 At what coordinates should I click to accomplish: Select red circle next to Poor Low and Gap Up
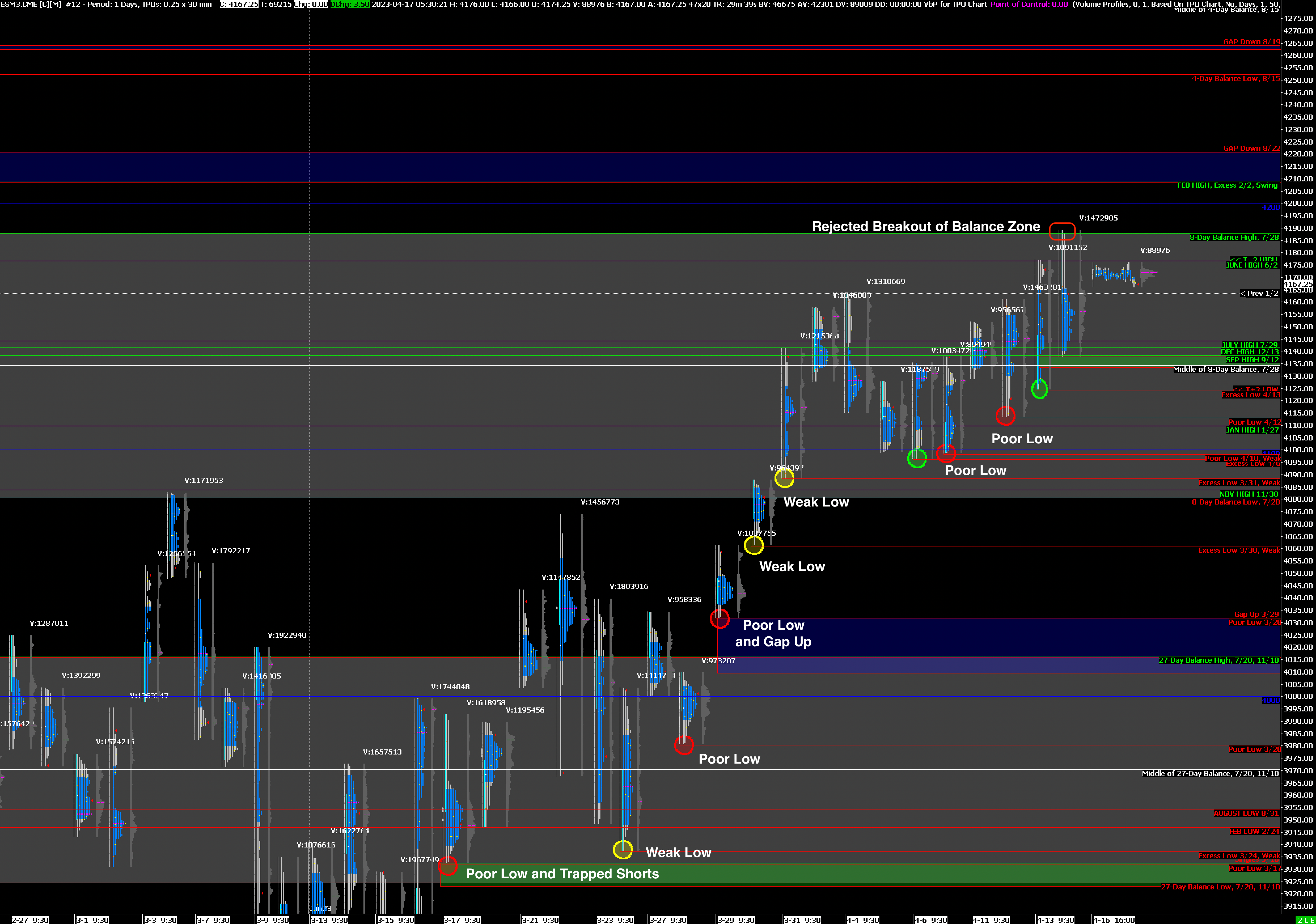pyautogui.click(x=719, y=618)
